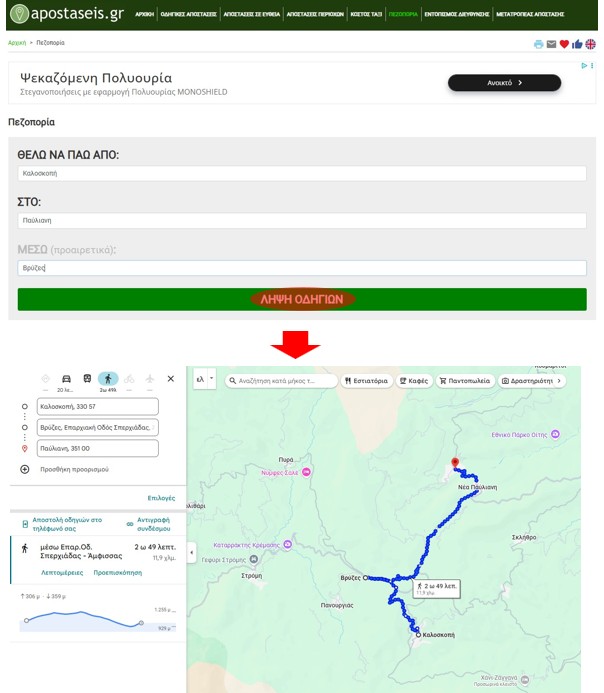The width and height of the screenshot is (604, 693).
Task: Filter map by Εστιατόρια restaurants chip
Action: 366,381
